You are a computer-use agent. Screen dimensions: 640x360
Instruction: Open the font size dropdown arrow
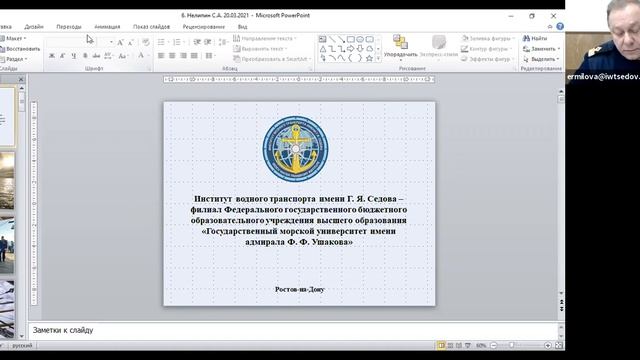click(111, 42)
